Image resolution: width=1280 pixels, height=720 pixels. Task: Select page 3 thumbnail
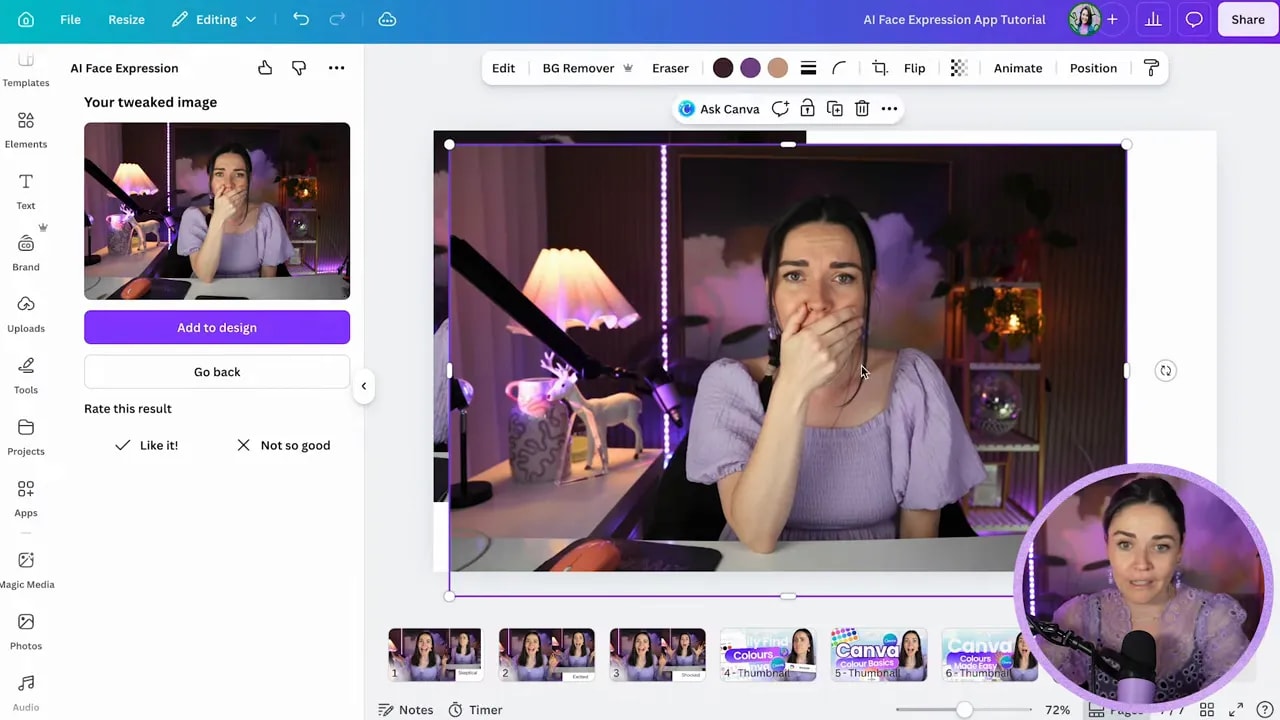tap(657, 655)
